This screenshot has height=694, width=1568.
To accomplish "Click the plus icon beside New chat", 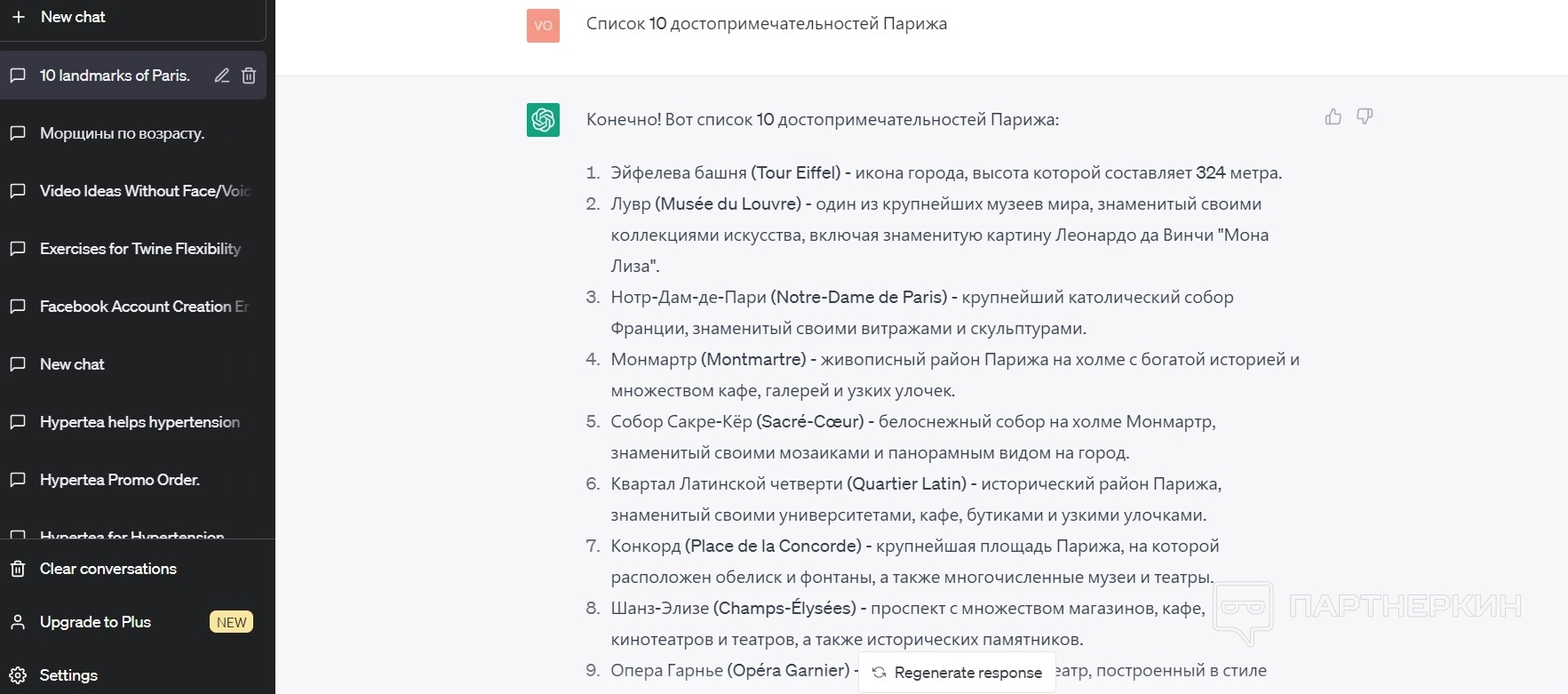I will 19,17.
